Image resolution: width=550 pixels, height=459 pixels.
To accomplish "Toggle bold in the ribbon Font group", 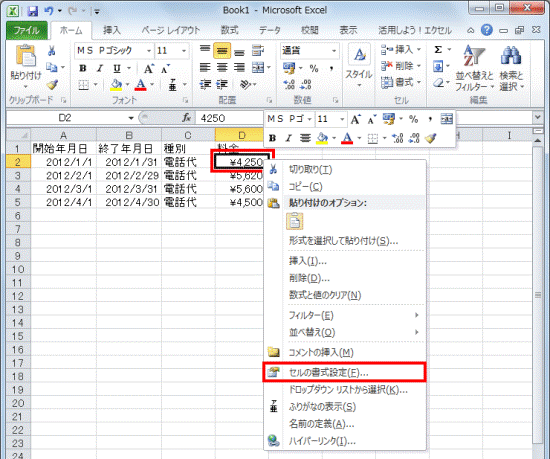I will pos(83,68).
